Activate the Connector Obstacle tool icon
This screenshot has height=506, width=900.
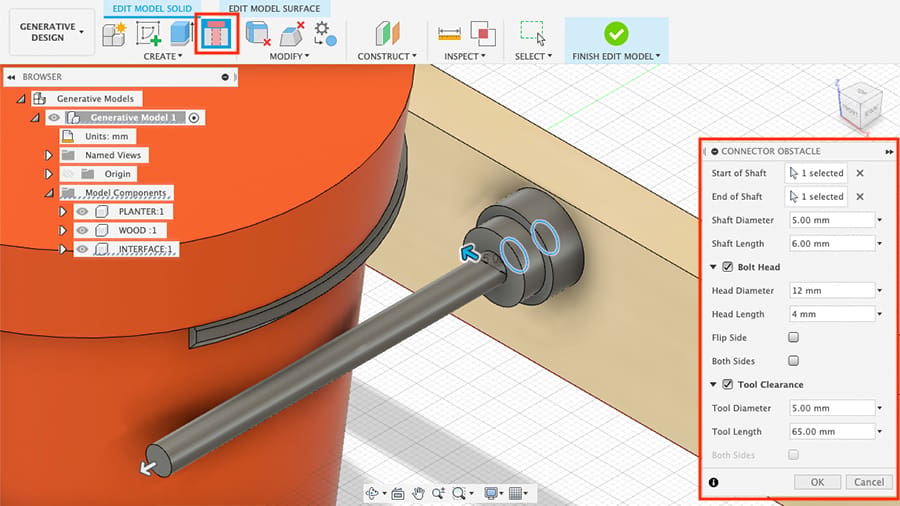pyautogui.click(x=216, y=34)
